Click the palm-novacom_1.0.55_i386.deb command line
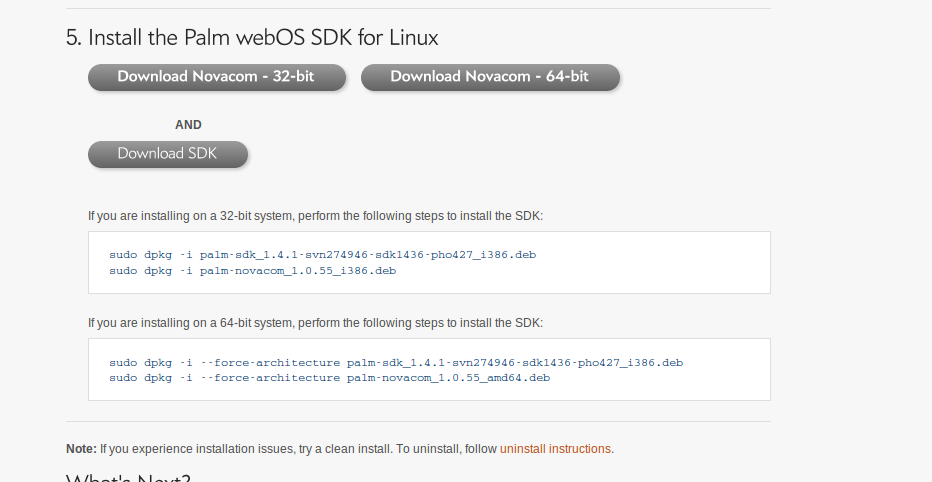Screen dimensions: 932x482 252,270
